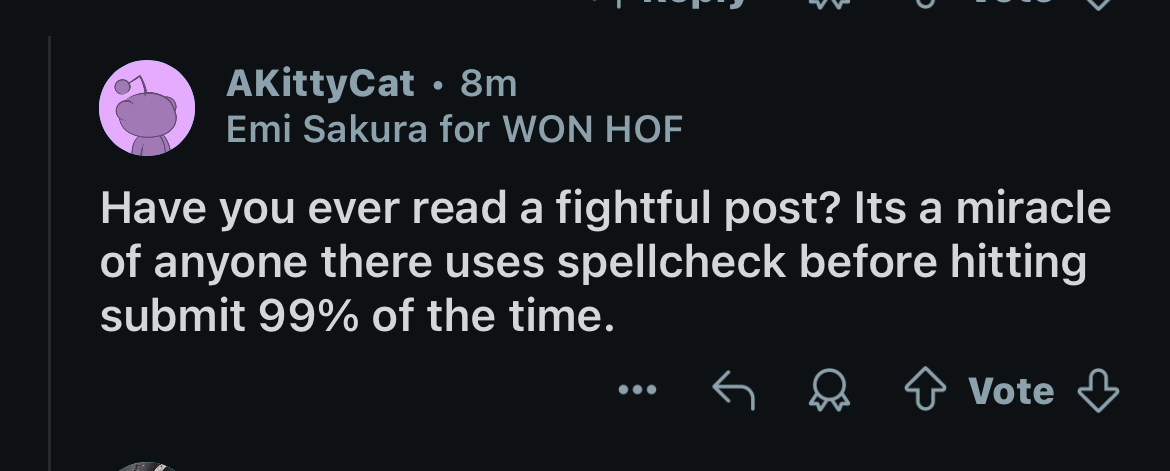Downvote AKittyCat's comment
1170x471 pixels.
click(x=1097, y=390)
